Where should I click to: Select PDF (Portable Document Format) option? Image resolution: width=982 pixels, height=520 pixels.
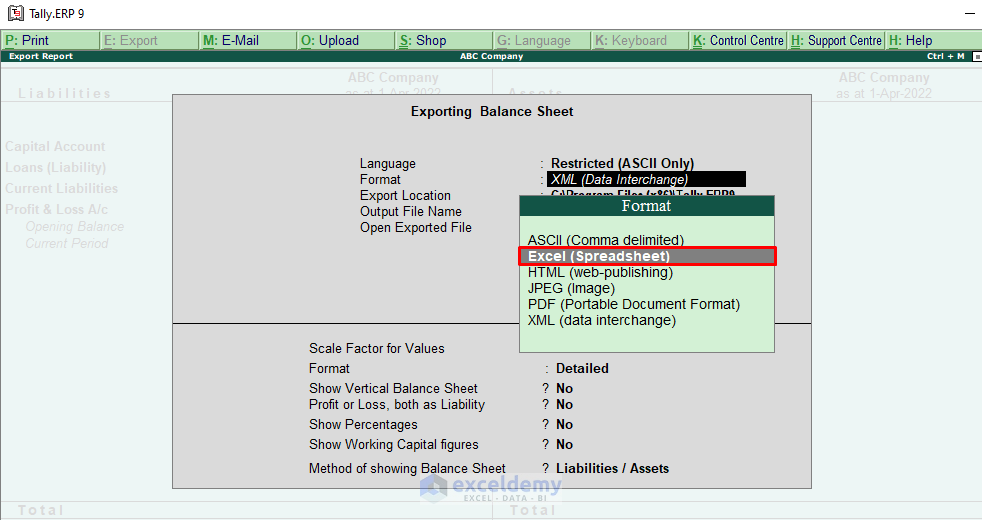coord(634,304)
